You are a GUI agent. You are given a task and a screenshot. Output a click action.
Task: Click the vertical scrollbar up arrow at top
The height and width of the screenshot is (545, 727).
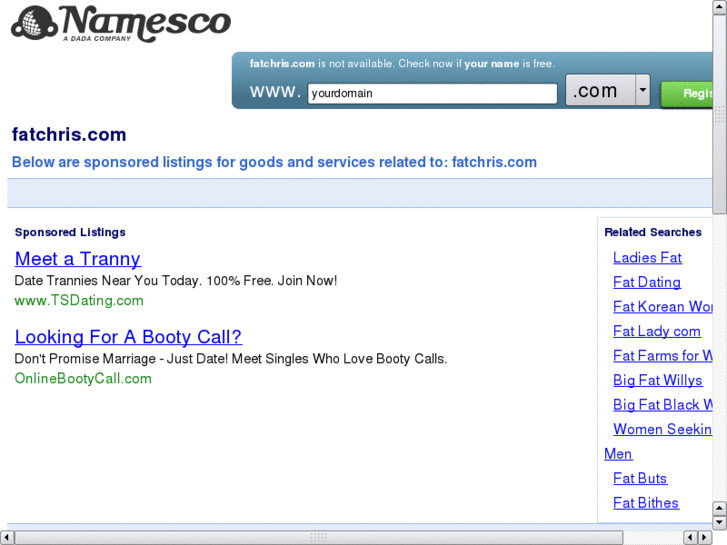720,7
